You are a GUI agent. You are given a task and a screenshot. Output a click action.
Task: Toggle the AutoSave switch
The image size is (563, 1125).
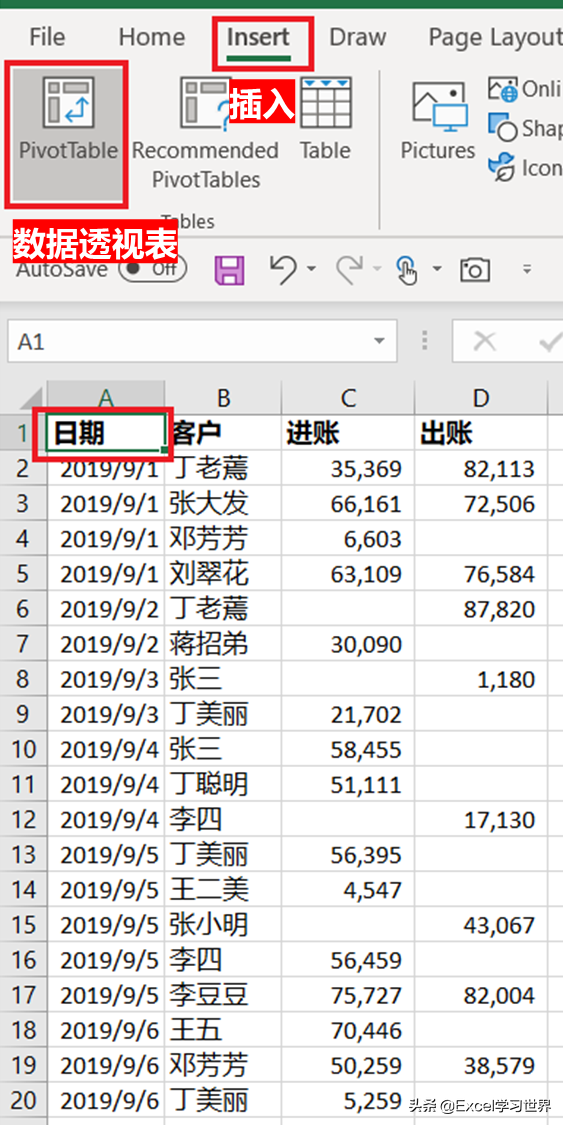click(152, 269)
